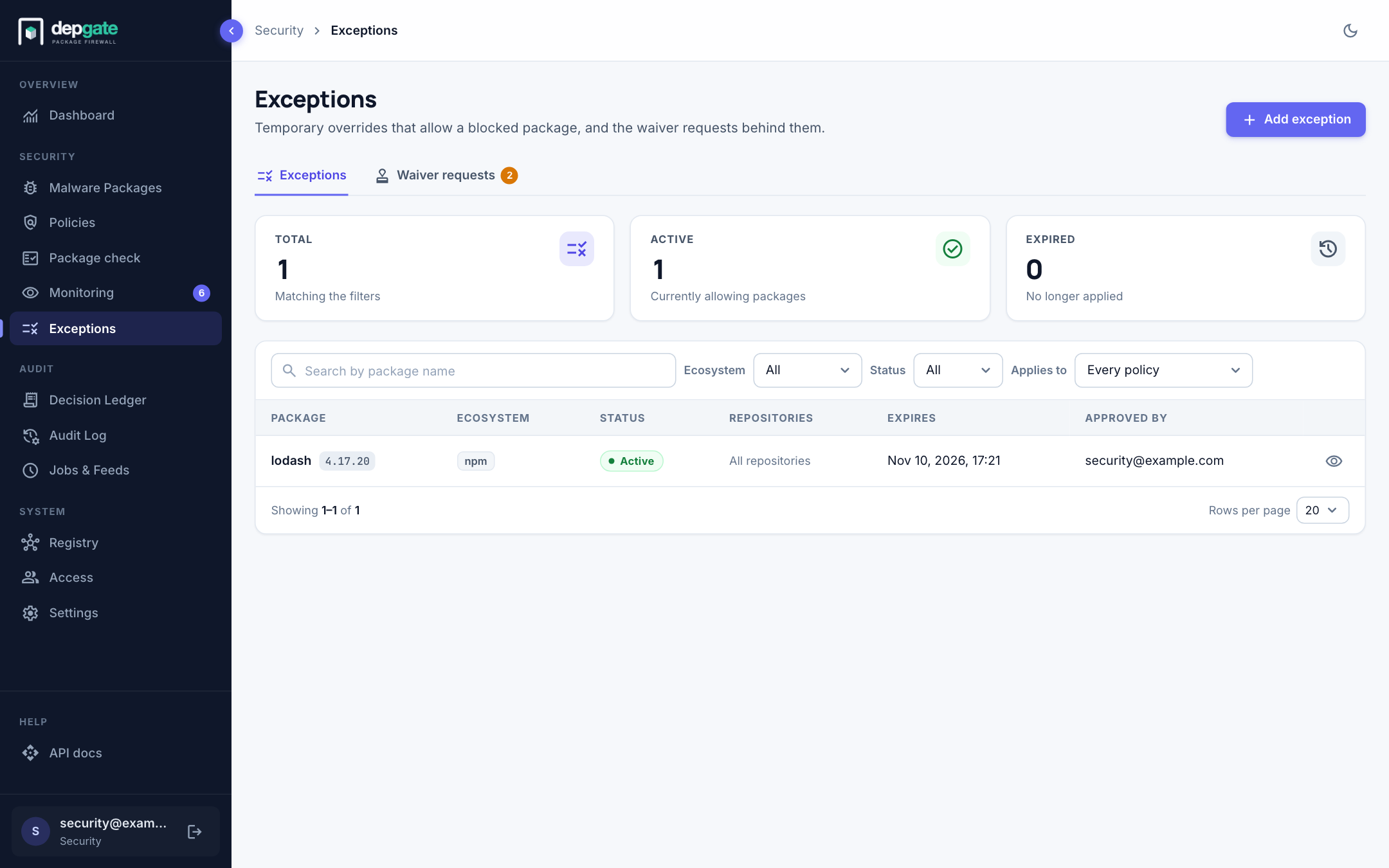Open the Applies to policy dropdown

point(1163,370)
